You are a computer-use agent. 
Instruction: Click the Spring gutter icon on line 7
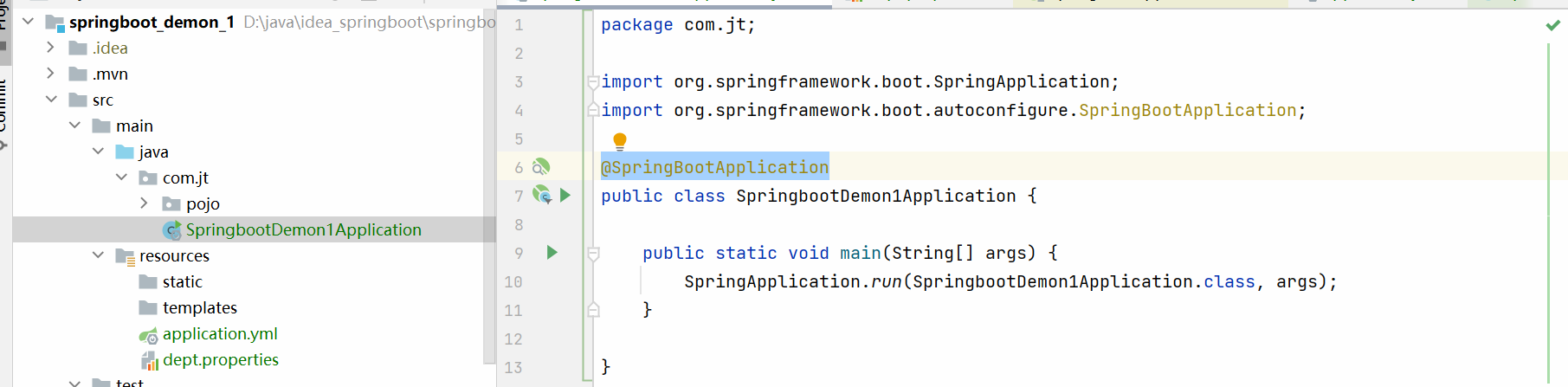[542, 195]
